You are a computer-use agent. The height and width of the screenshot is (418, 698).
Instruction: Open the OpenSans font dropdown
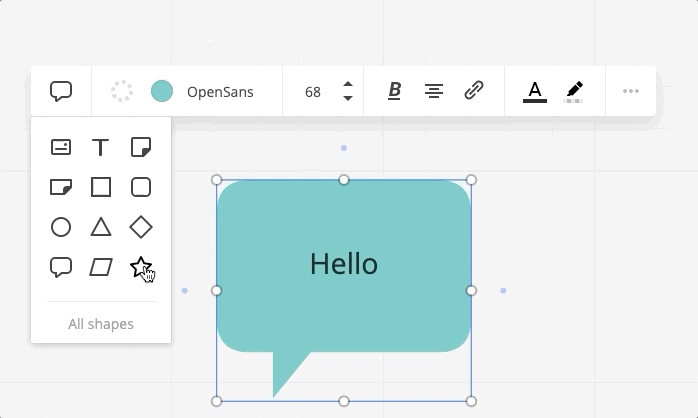[220, 92]
